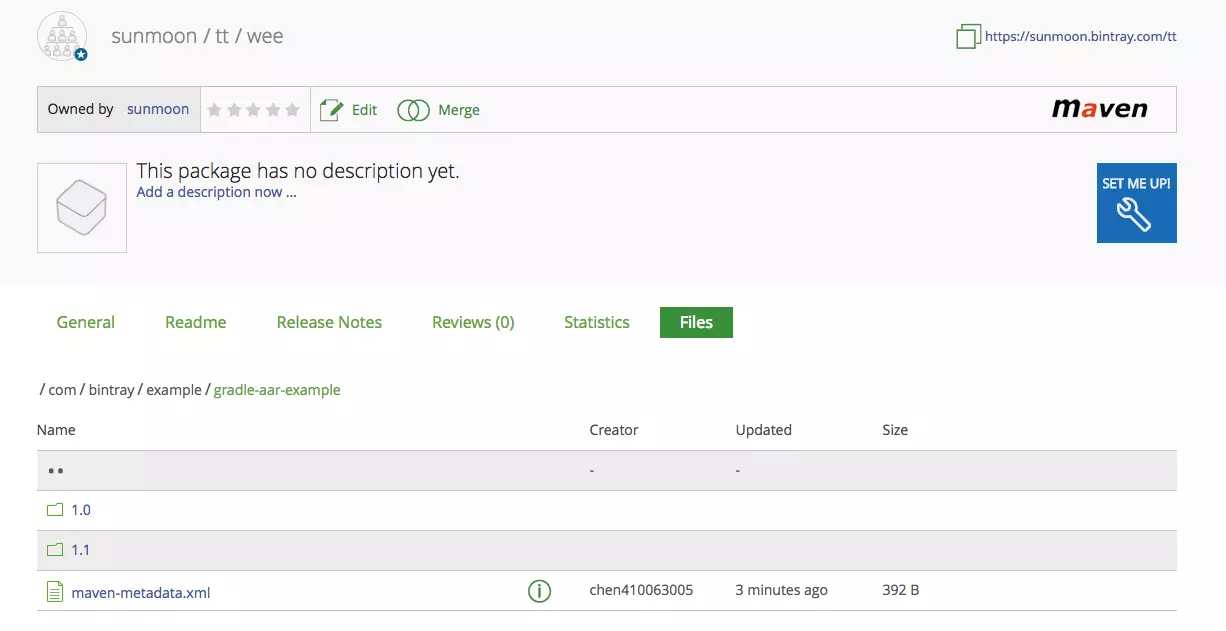This screenshot has height=631, width=1226.
Task: Open the 1.0 version folder
Action: coord(81,510)
